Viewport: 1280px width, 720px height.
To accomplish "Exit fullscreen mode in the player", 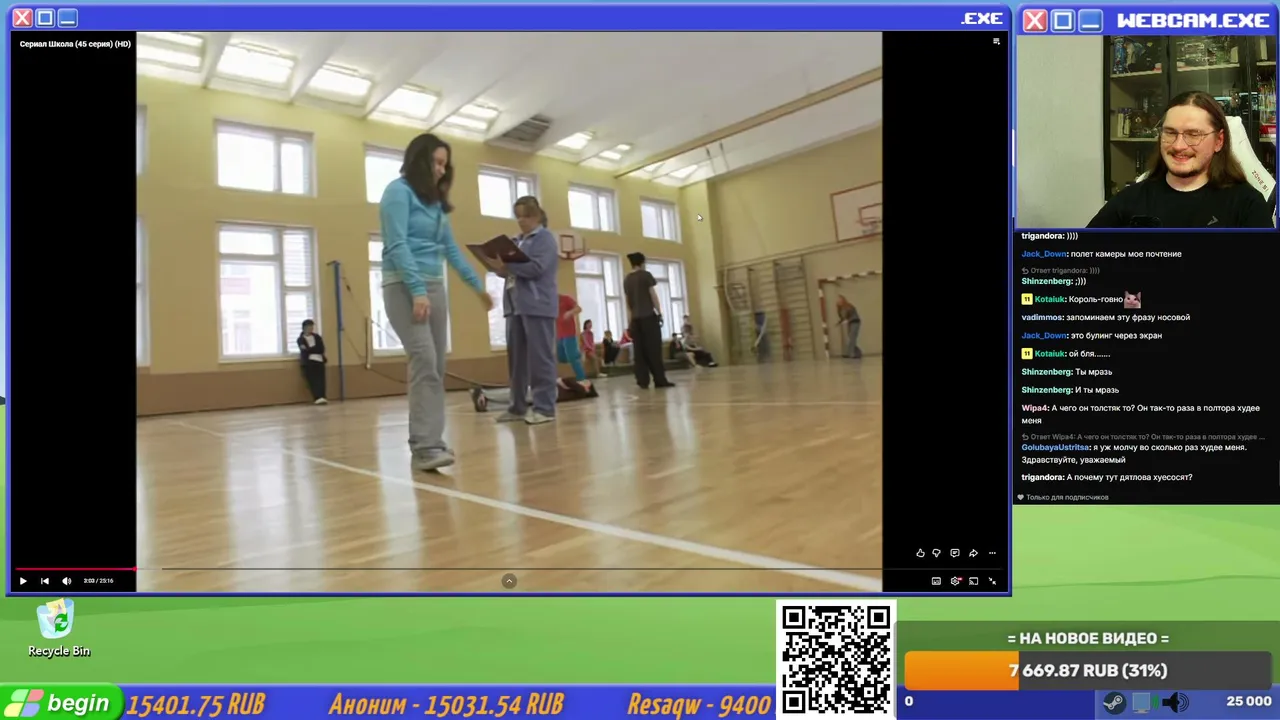I will click(x=992, y=581).
